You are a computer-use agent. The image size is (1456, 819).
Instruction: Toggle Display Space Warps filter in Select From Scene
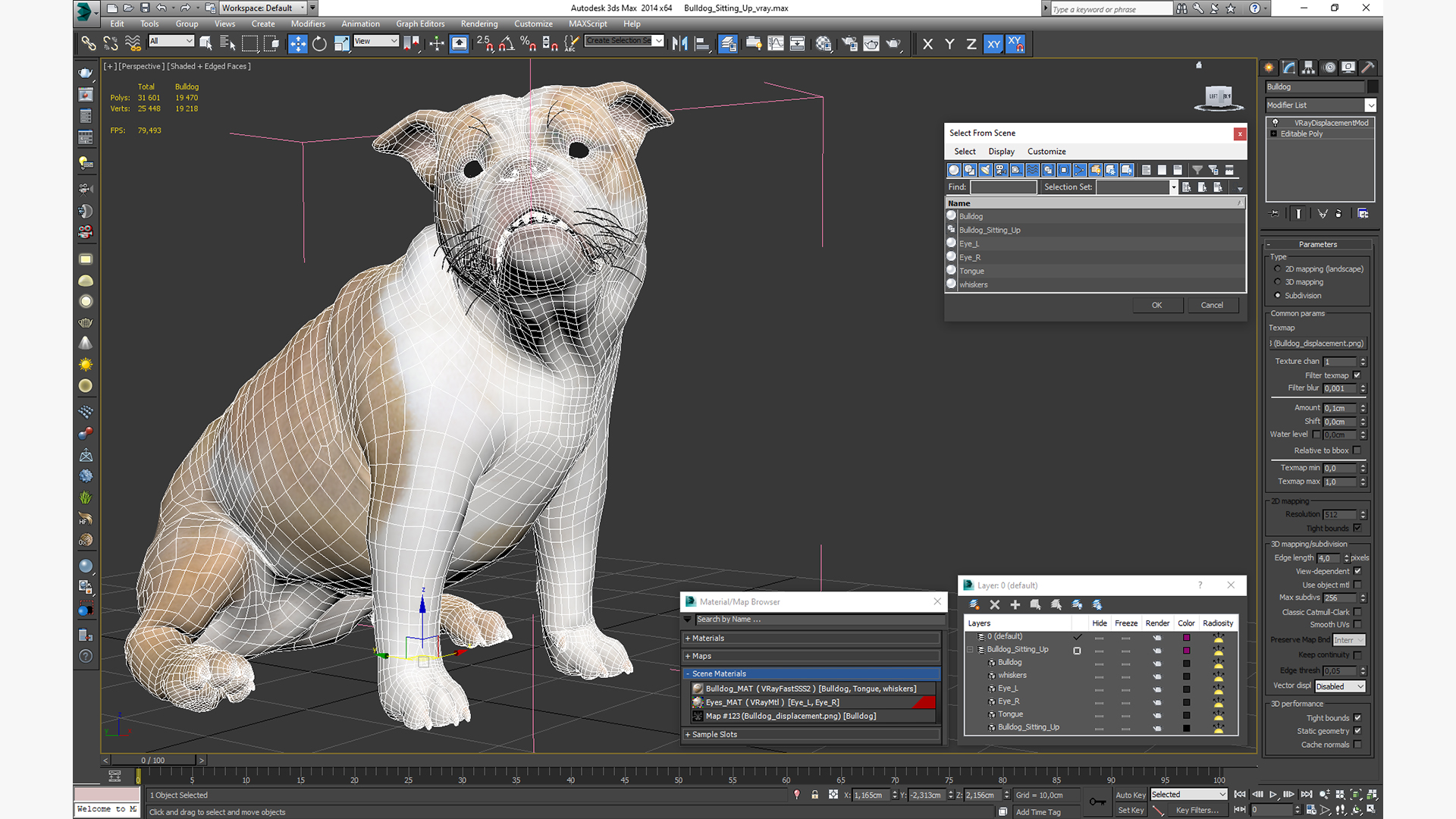click(x=1032, y=170)
